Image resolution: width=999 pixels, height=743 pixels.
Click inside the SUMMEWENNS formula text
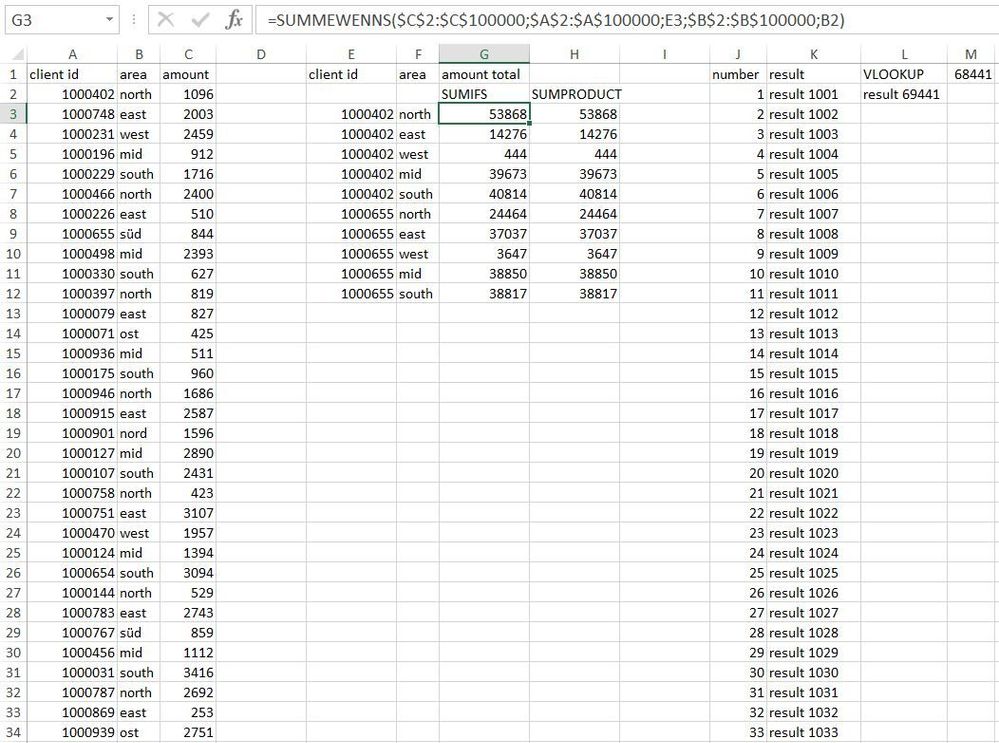click(556, 20)
